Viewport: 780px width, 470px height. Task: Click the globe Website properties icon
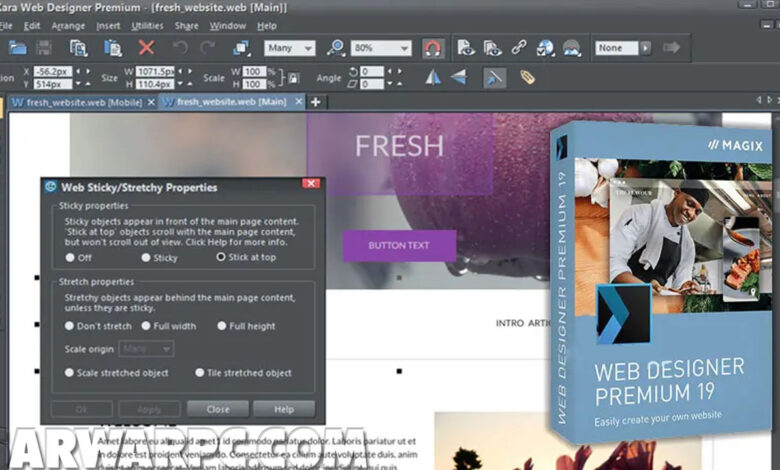pyautogui.click(x=545, y=48)
